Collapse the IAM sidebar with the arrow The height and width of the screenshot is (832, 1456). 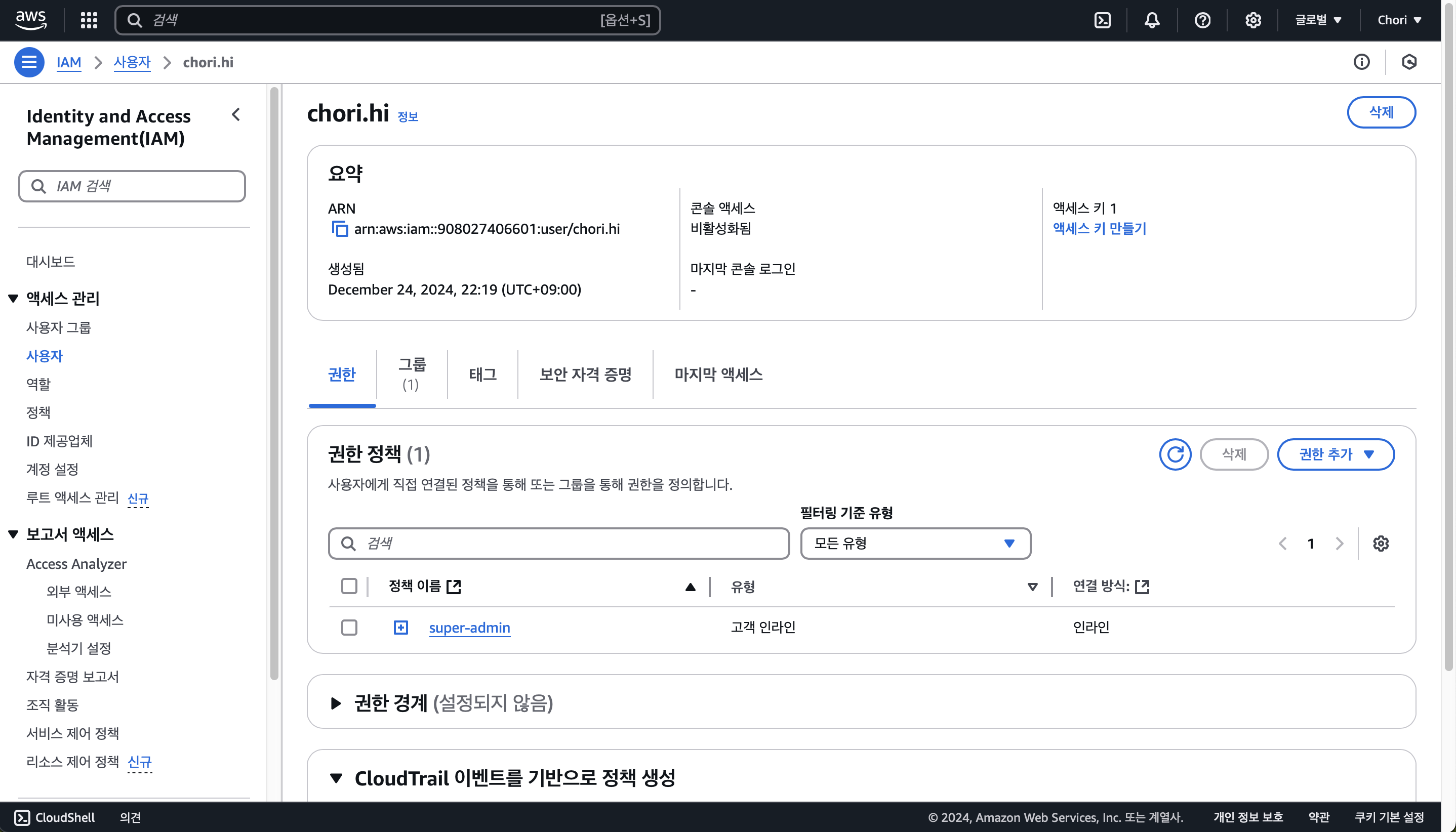pyautogui.click(x=236, y=115)
